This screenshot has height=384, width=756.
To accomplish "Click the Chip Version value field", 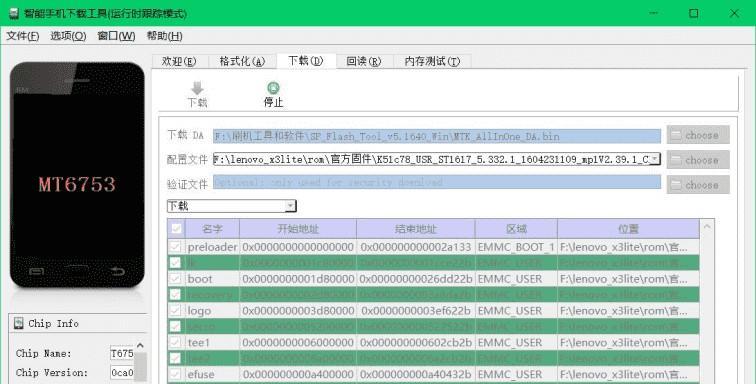I will 122,372.
